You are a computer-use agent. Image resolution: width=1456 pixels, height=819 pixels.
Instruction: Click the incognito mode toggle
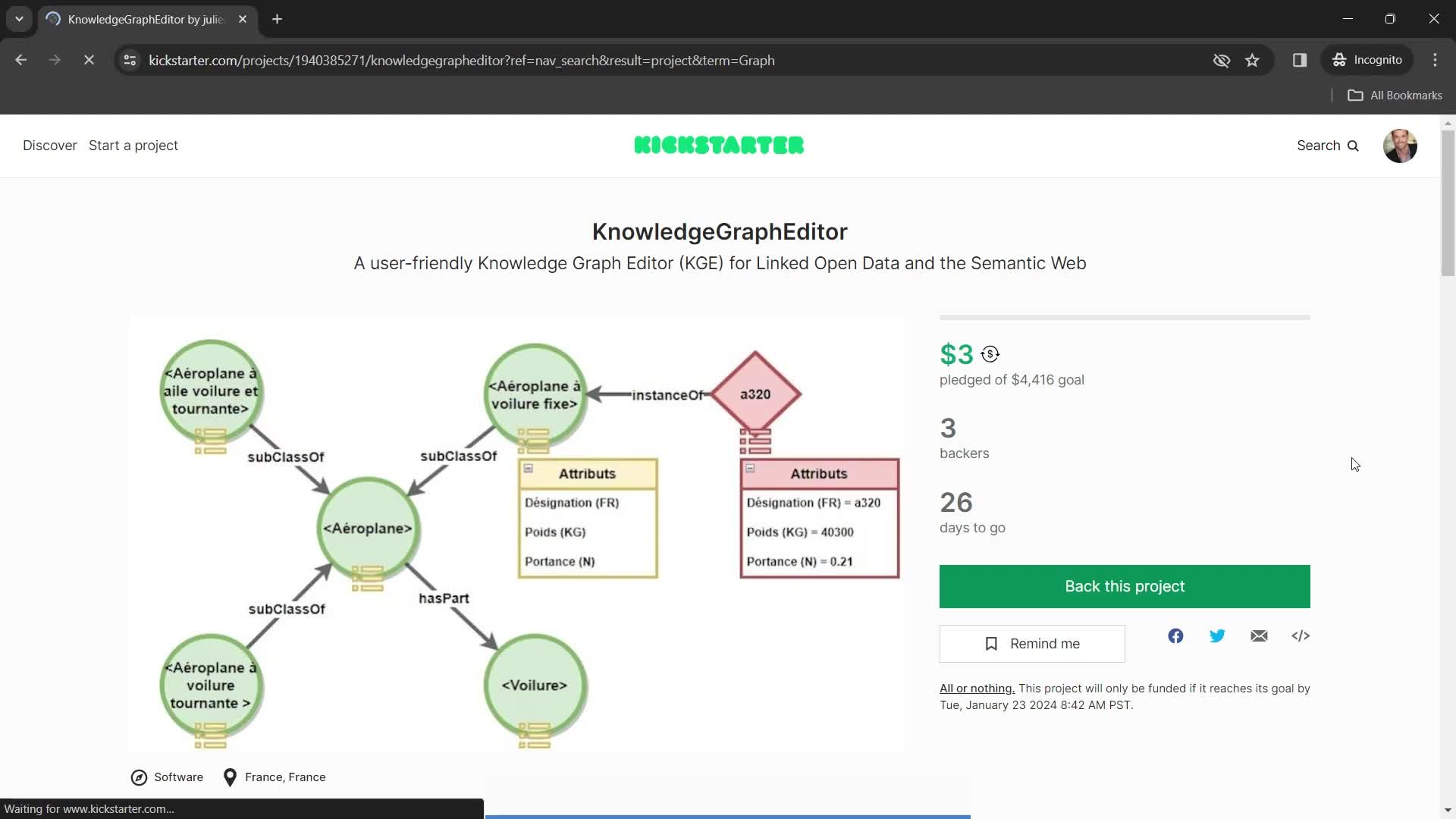coord(1371,60)
